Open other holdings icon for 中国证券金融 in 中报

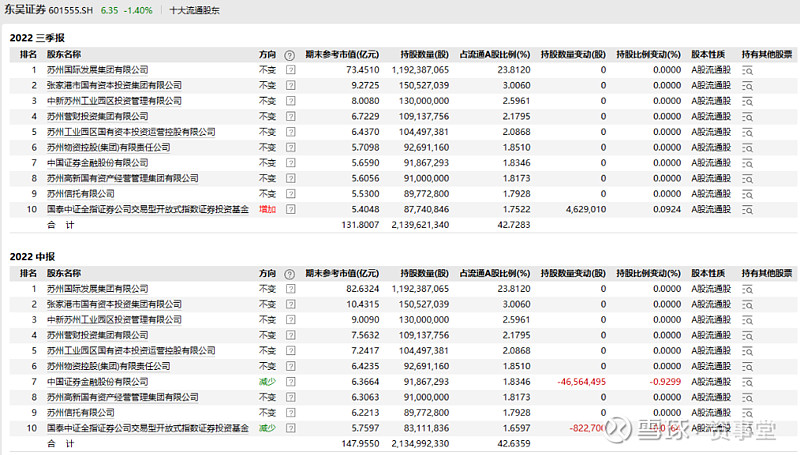(747, 382)
